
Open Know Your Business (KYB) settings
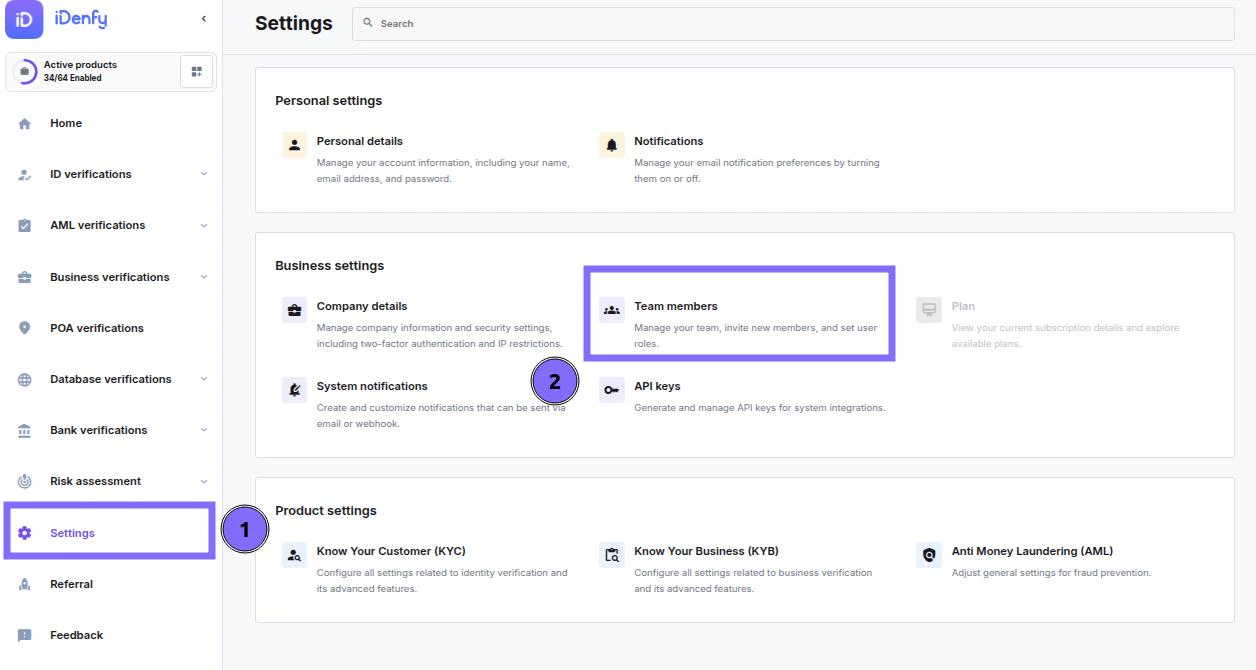706,551
